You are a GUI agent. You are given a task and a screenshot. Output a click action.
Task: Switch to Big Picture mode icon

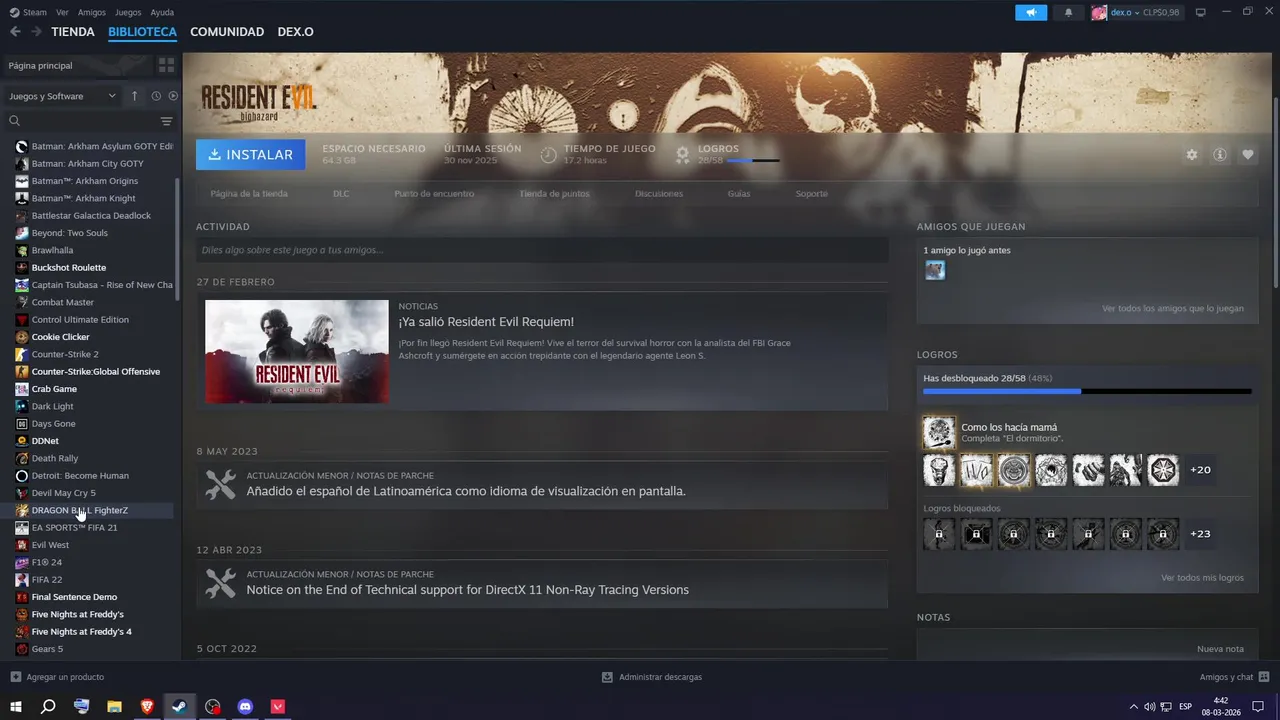coord(1201,12)
